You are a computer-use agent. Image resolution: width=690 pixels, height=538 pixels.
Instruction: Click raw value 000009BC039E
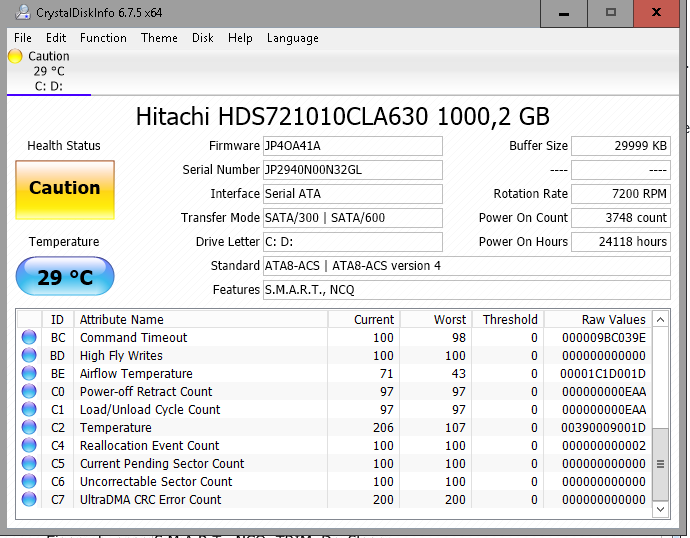click(604, 338)
